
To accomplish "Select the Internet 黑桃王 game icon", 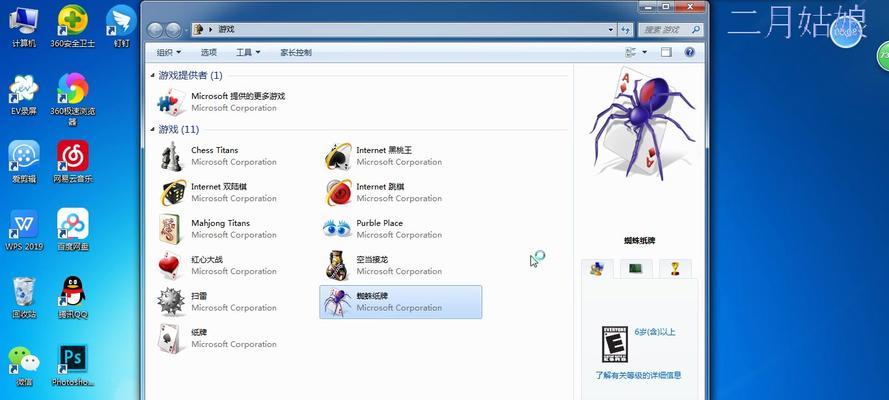I will click(x=338, y=156).
